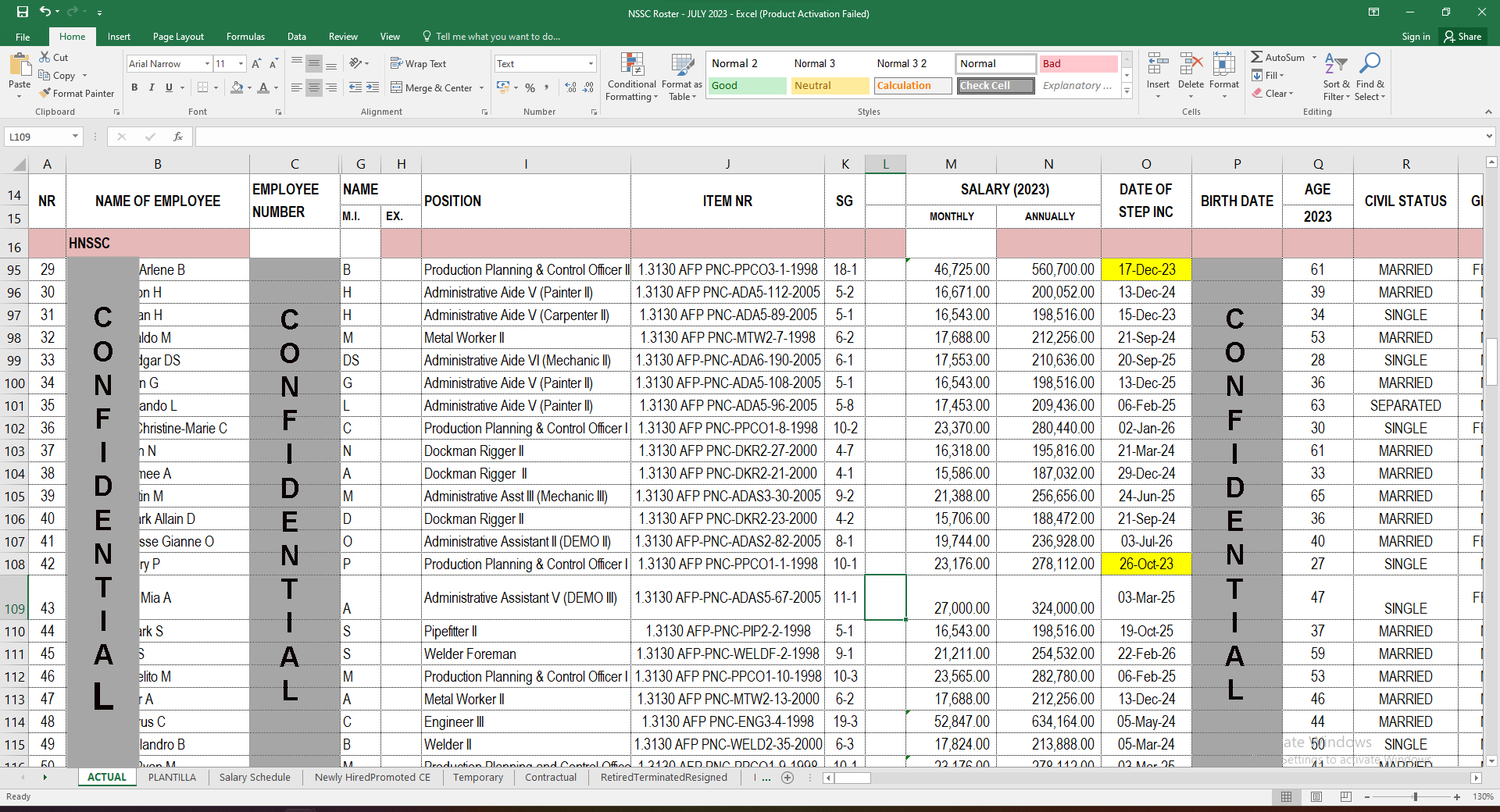Click the Merge & Center icon
Viewport: 1500px width, 812px height.
[397, 88]
